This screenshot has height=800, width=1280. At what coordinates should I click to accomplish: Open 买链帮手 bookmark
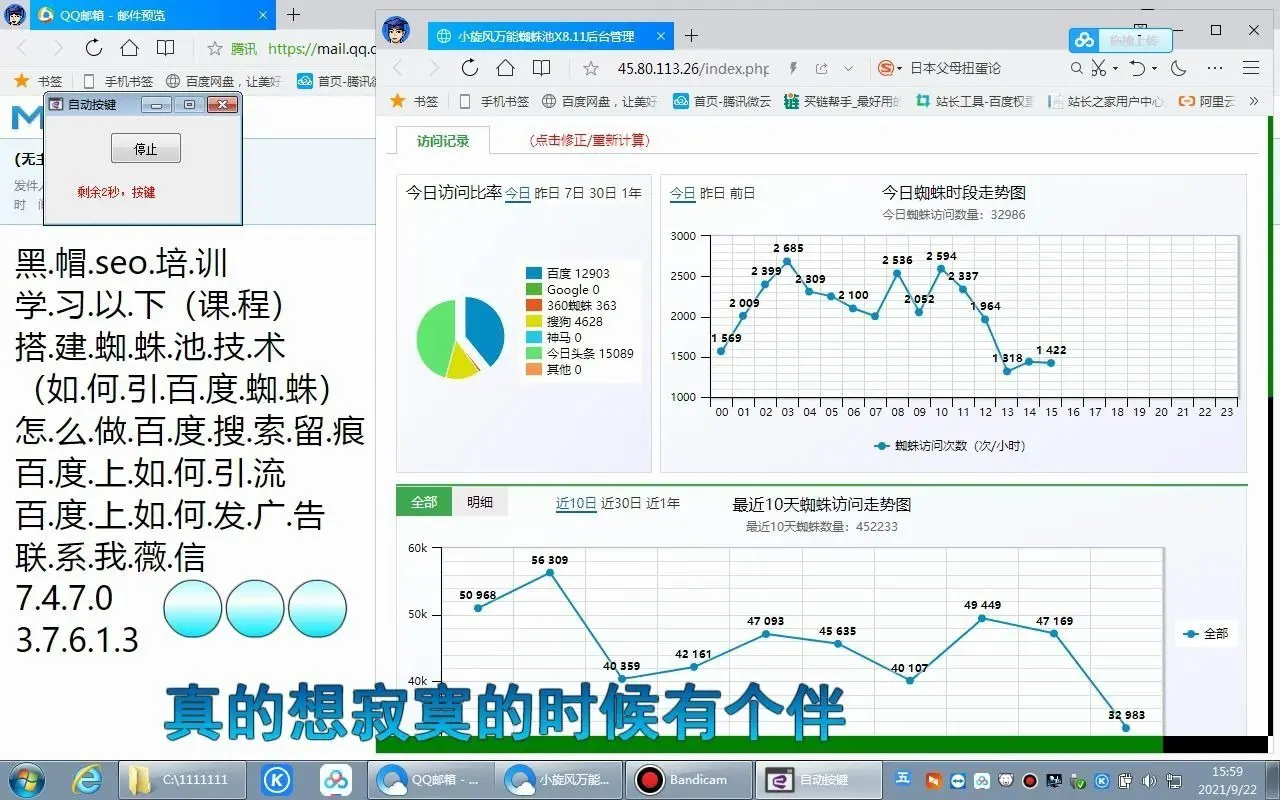click(x=843, y=101)
